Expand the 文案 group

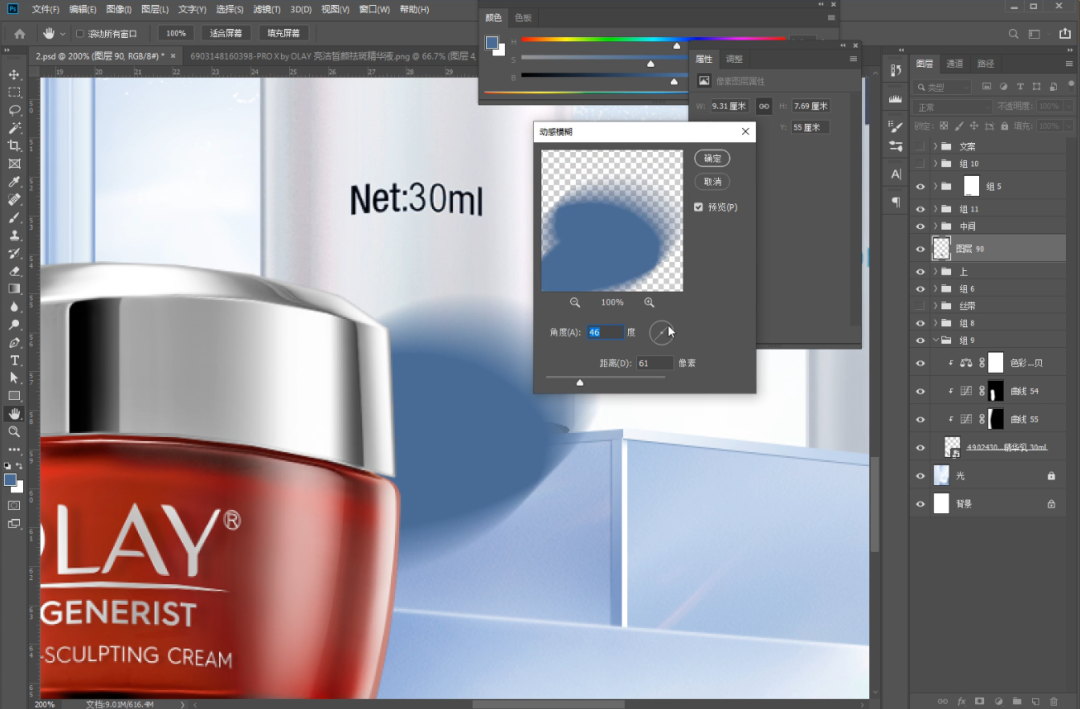coord(935,146)
